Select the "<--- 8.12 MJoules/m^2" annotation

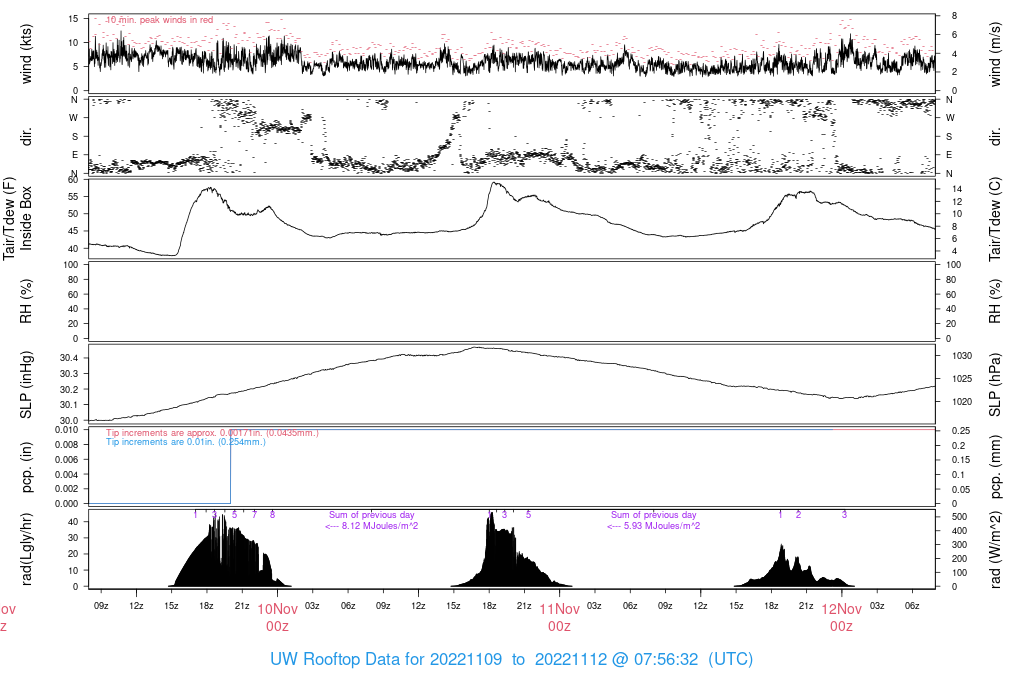click(372, 526)
